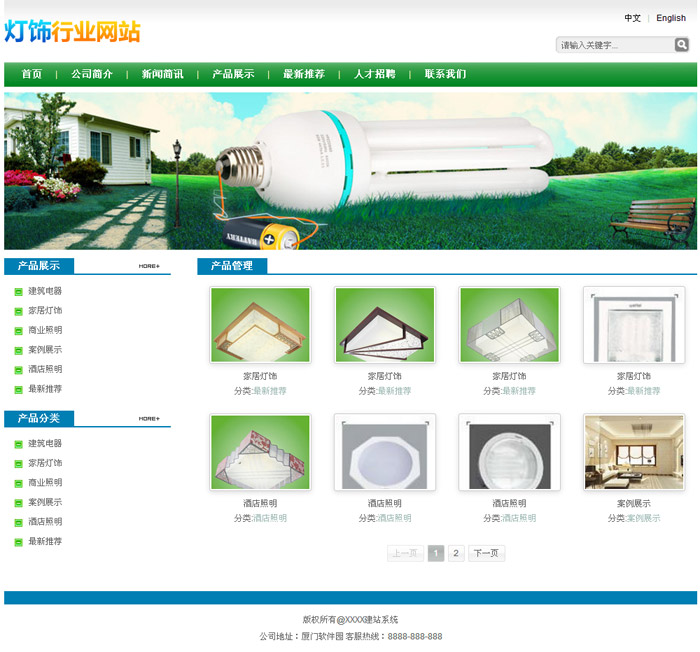Focus the keyword search input field
This screenshot has height=652, width=700.
click(x=614, y=45)
